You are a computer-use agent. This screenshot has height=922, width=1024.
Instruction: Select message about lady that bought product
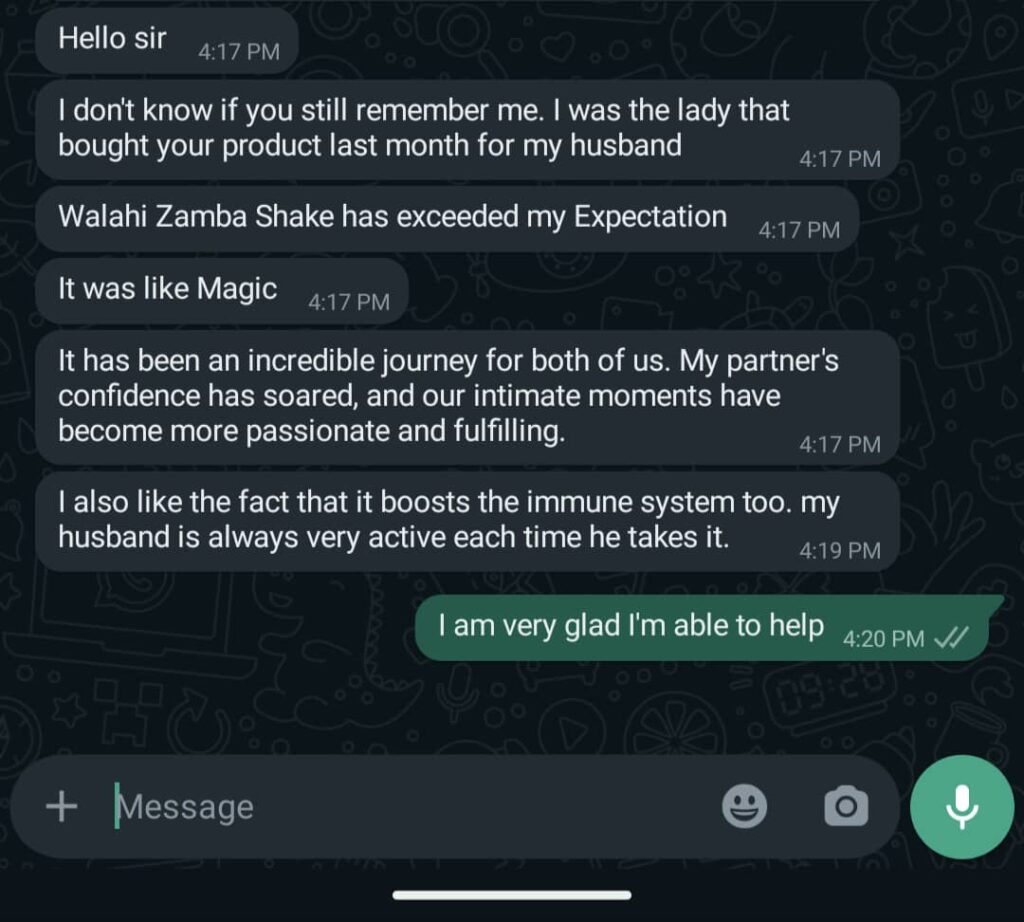tap(468, 129)
